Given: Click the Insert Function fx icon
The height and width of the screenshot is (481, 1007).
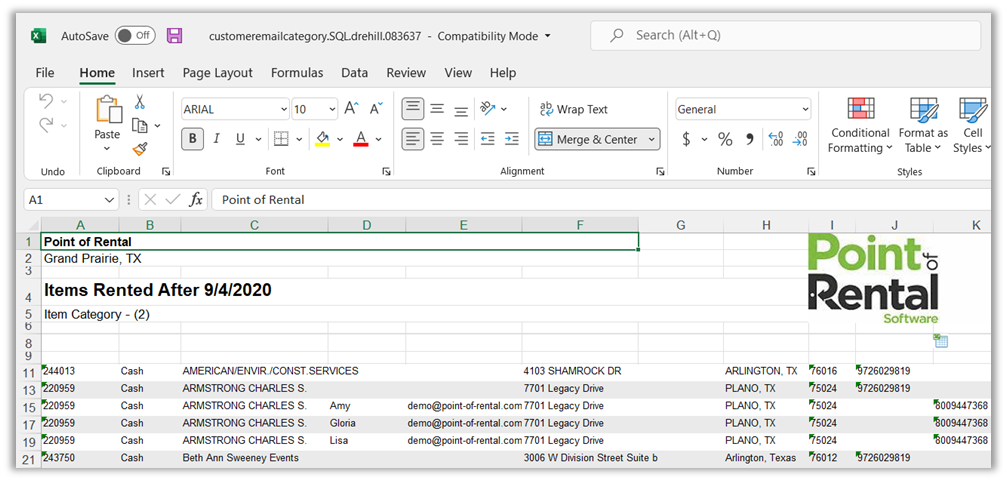Looking at the screenshot, I should pos(196,200).
